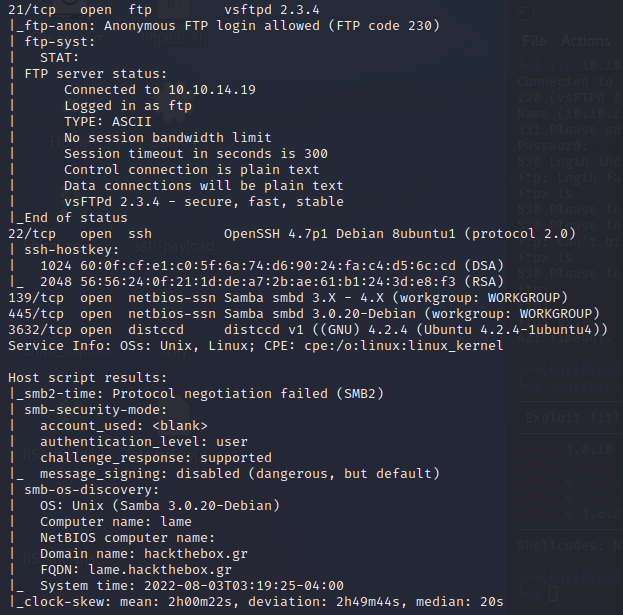Select the faint linpeas.sh desktop icon

tap(174, 38)
